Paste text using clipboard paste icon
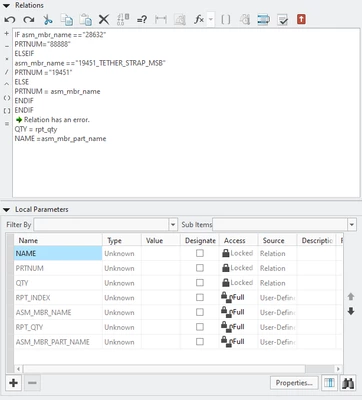The width and height of the screenshot is (362, 400). click(85, 20)
